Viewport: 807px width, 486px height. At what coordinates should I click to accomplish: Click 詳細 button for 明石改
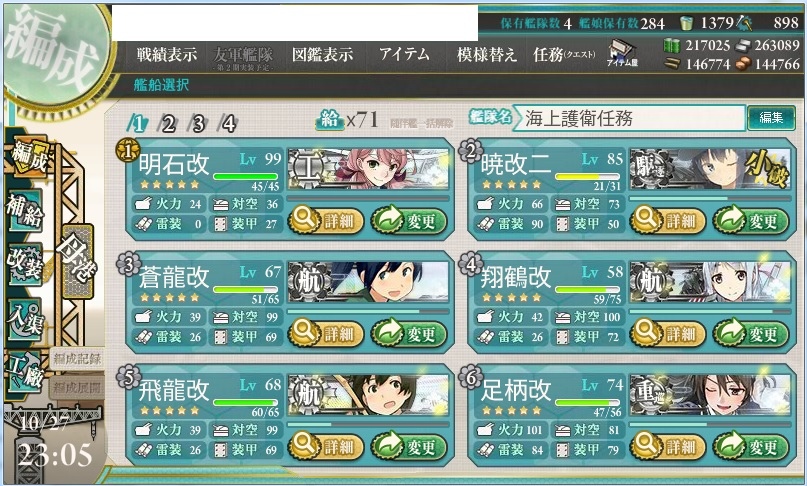coord(326,221)
